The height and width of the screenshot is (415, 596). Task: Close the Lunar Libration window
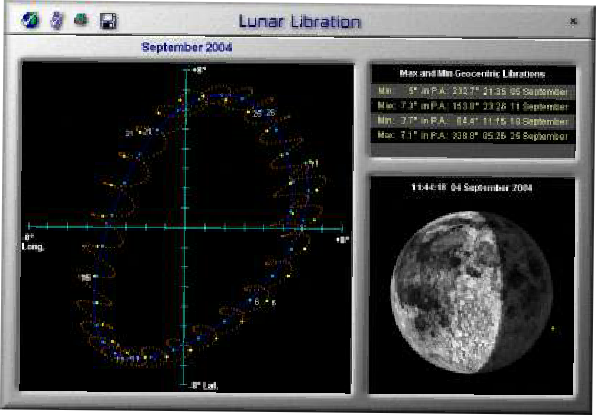(573, 21)
